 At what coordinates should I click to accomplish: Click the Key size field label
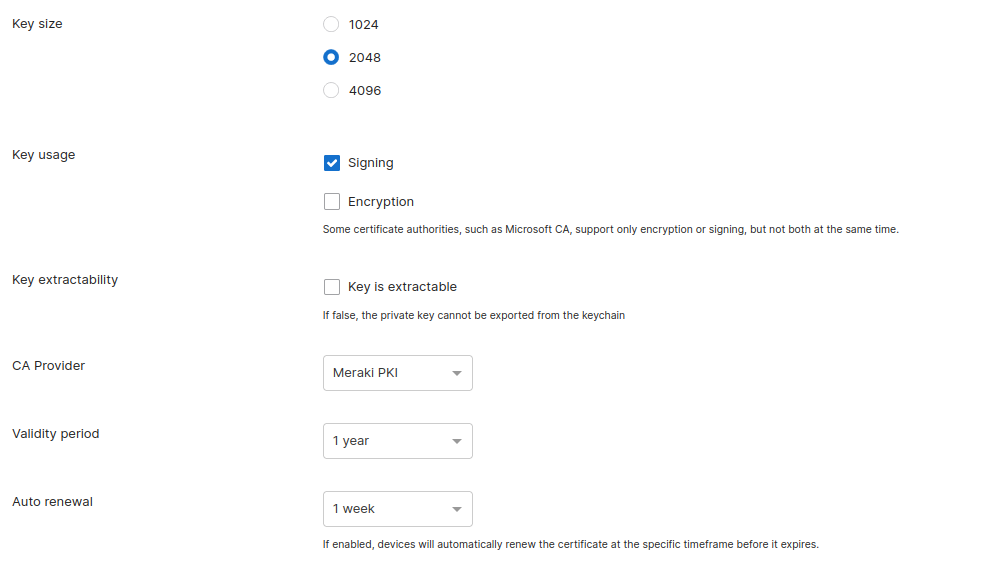click(x=37, y=24)
